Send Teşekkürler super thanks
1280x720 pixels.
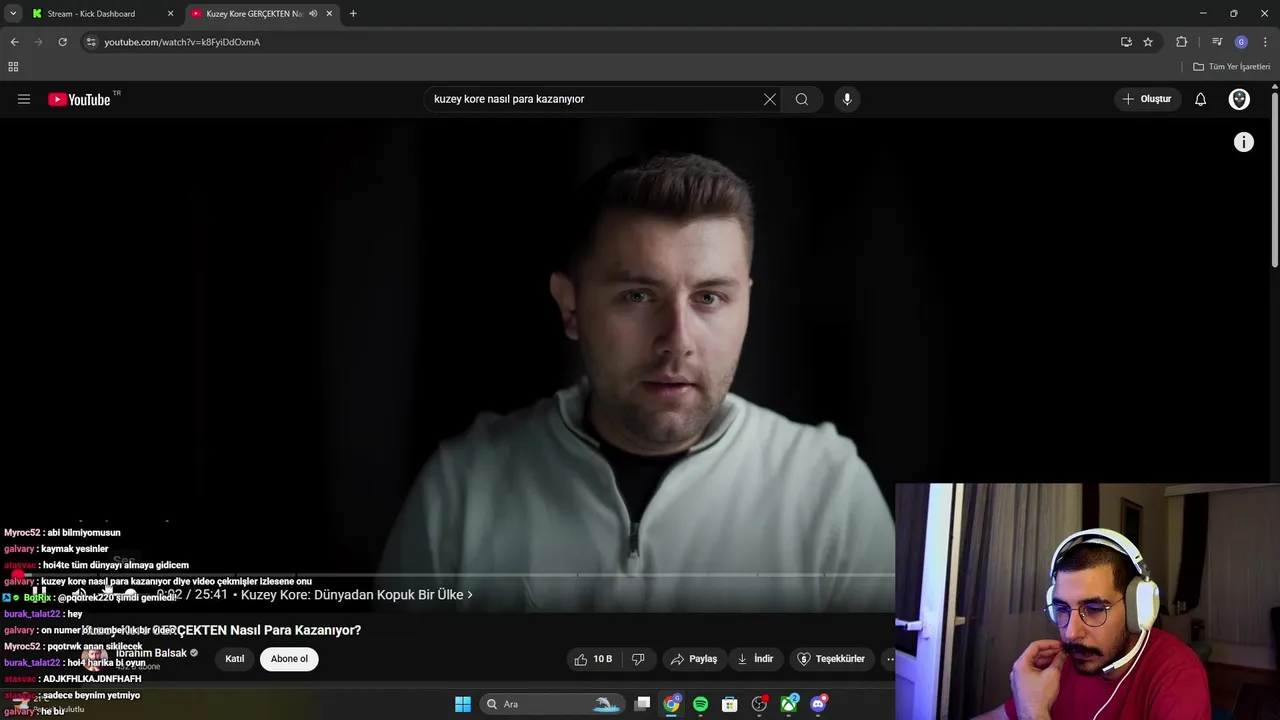[830, 659]
